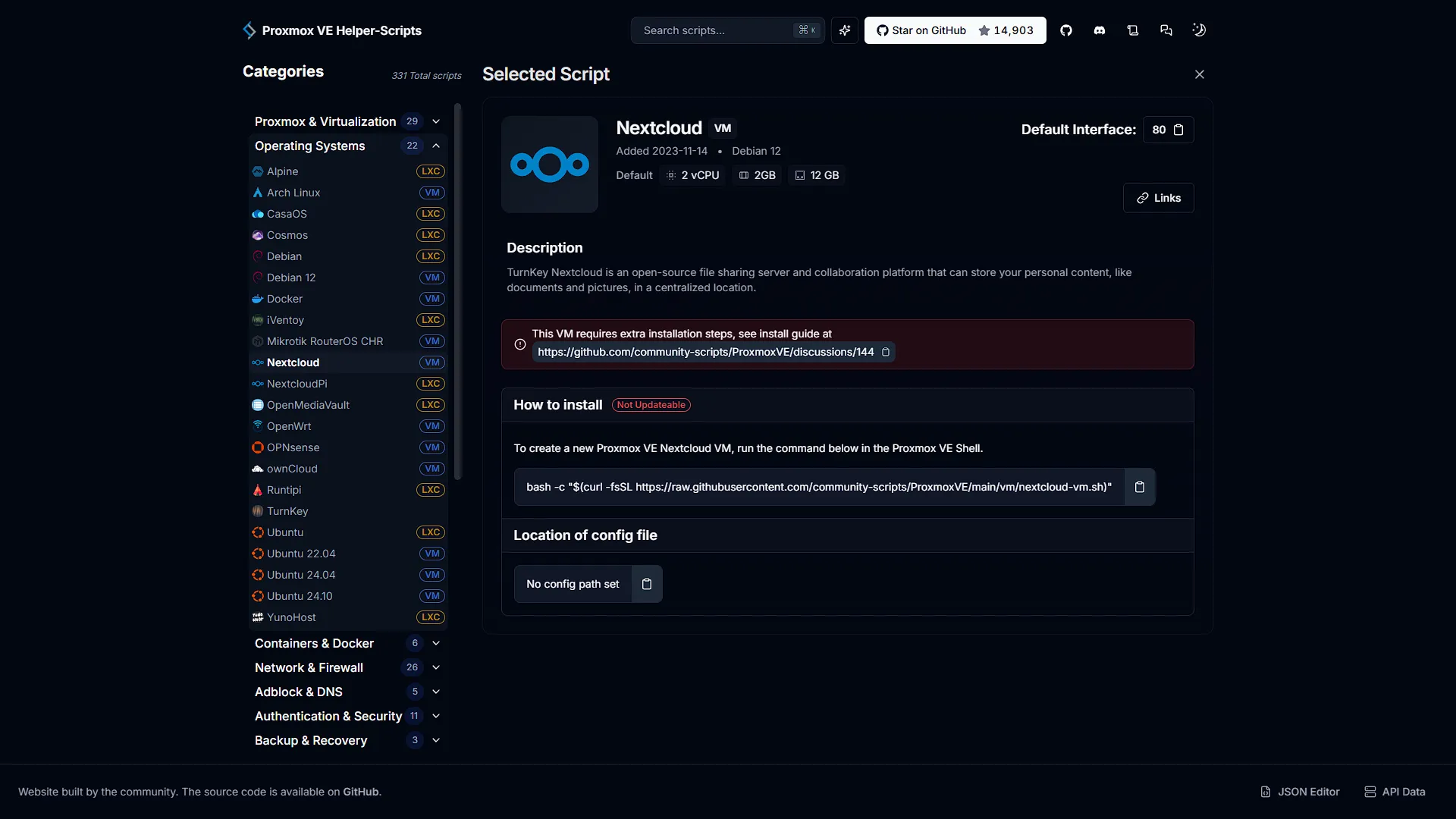Toggle the dark/light theme icon
Screen dimensions: 1456x819
point(1199,30)
